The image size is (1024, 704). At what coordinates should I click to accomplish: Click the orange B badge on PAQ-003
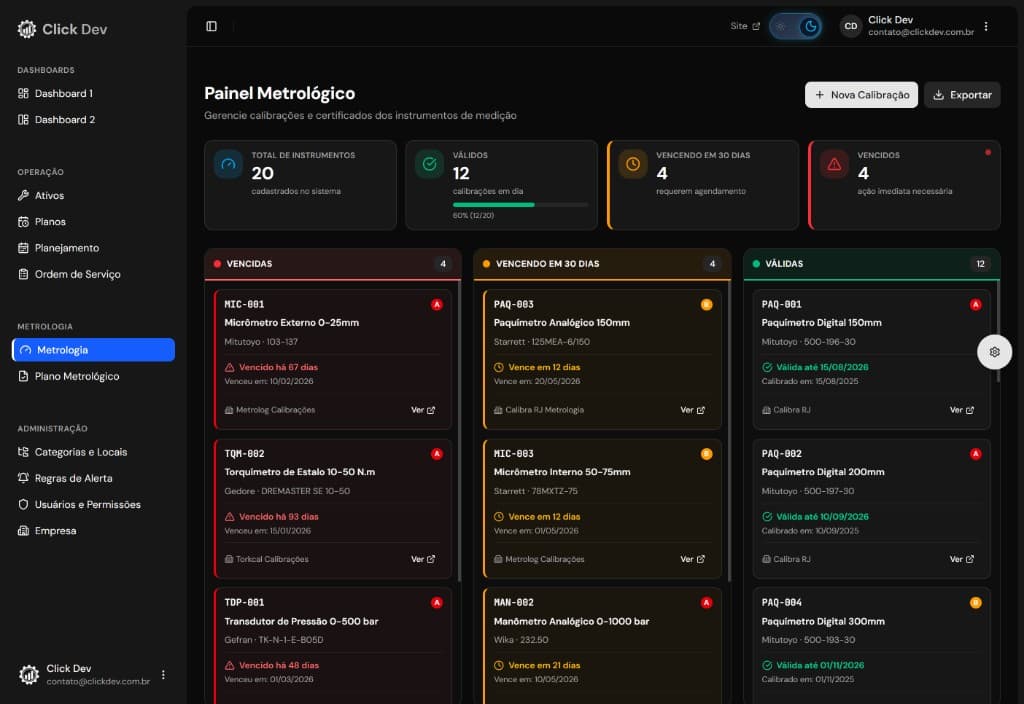click(x=706, y=304)
